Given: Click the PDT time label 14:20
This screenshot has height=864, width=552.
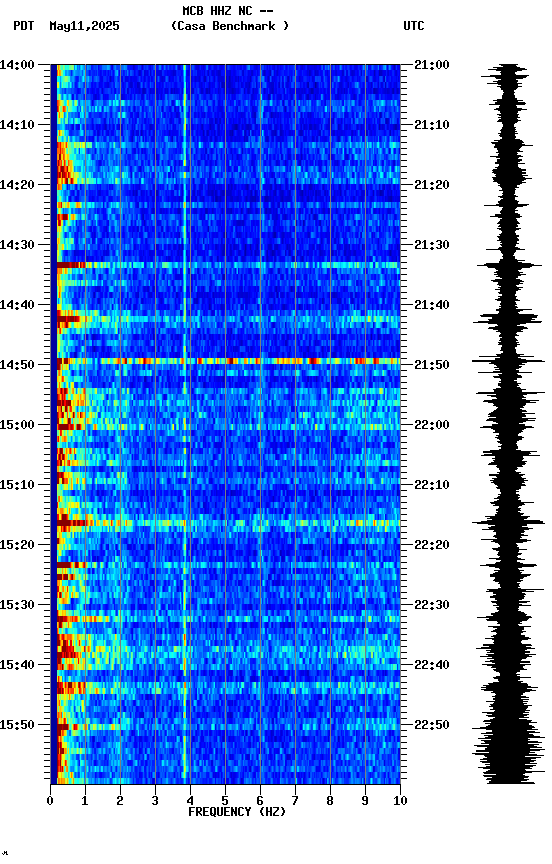Looking at the screenshot, I should (17, 185).
